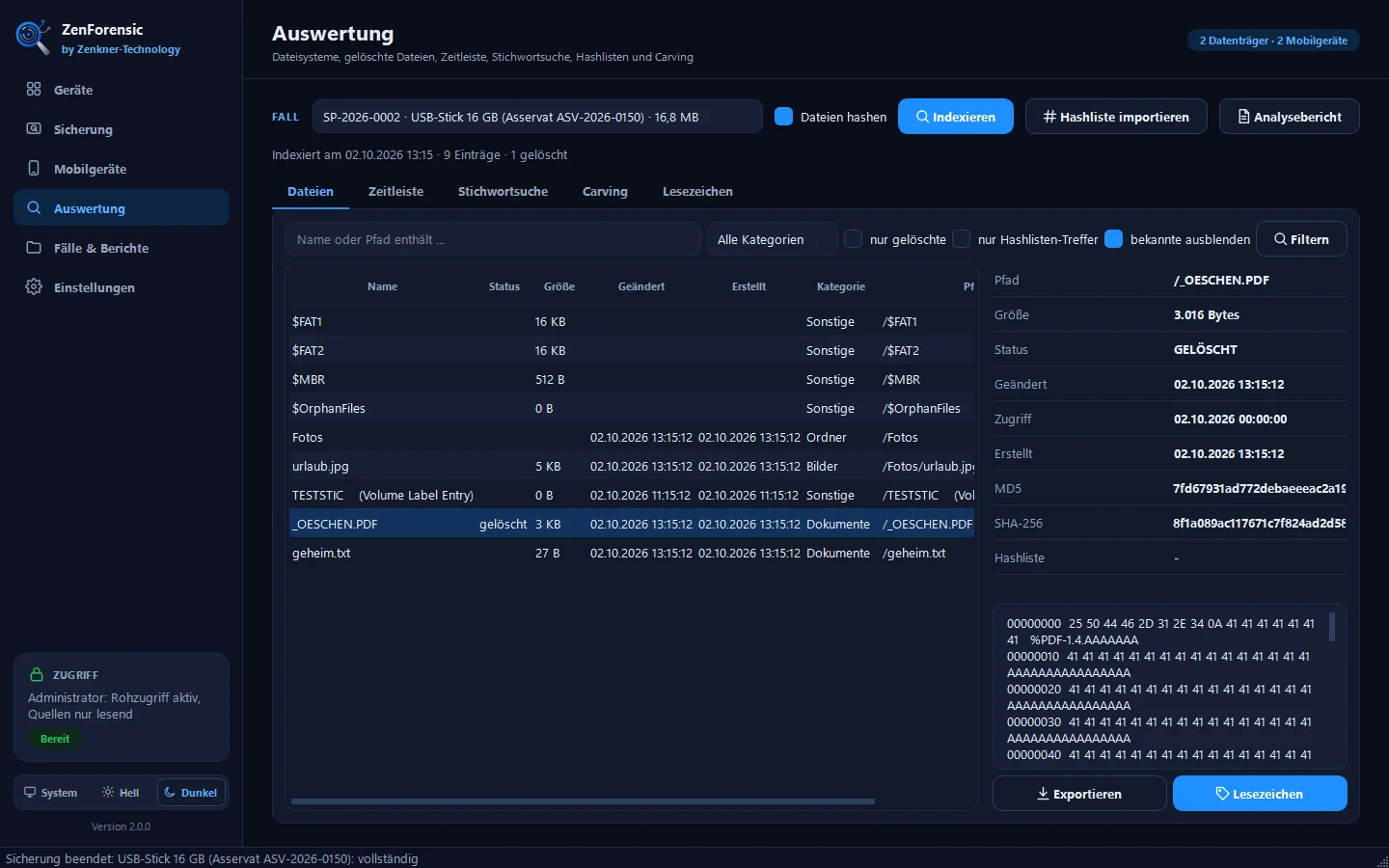Click the Geändert column header
Image resolution: width=1389 pixels, height=868 pixels.
tap(641, 286)
